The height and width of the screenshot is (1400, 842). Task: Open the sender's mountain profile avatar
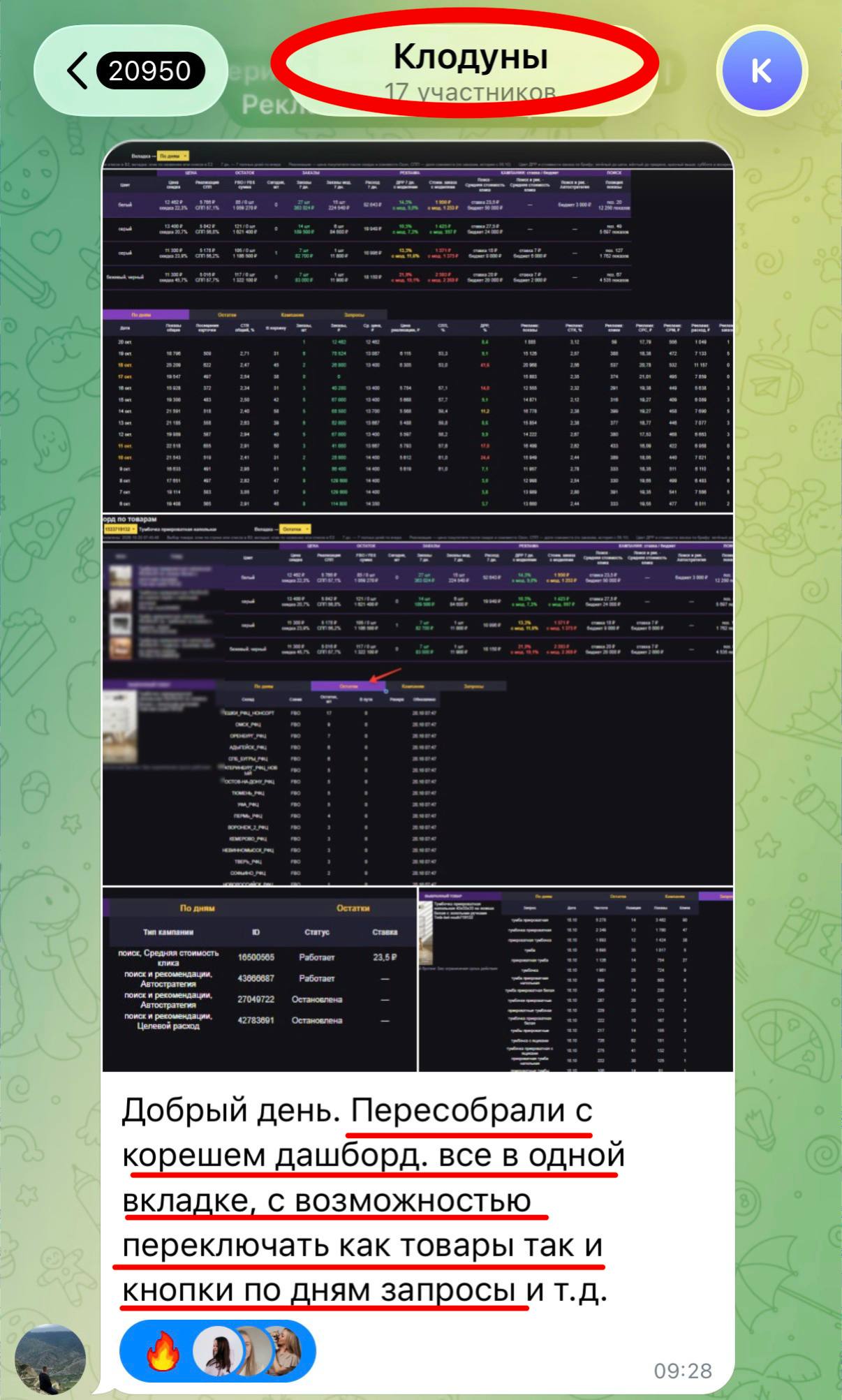click(x=50, y=1359)
